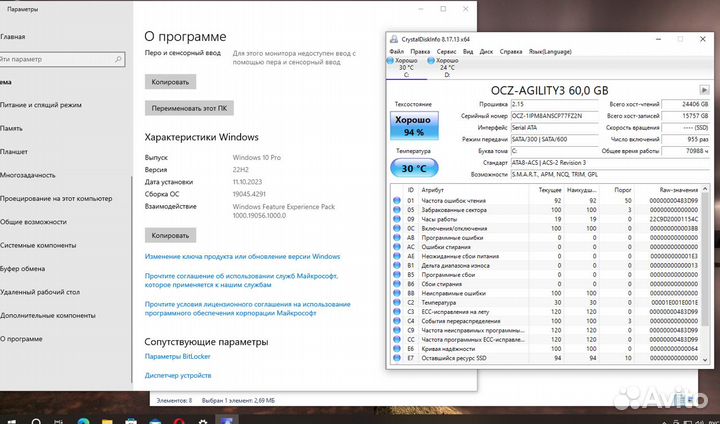Open Удаленный рабочий стол settings

coord(40,292)
